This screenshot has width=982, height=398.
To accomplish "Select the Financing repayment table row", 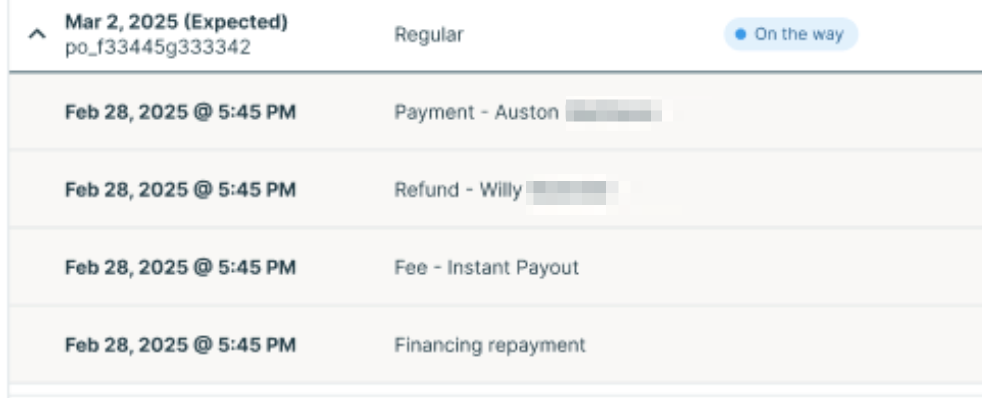I will pos(495,344).
